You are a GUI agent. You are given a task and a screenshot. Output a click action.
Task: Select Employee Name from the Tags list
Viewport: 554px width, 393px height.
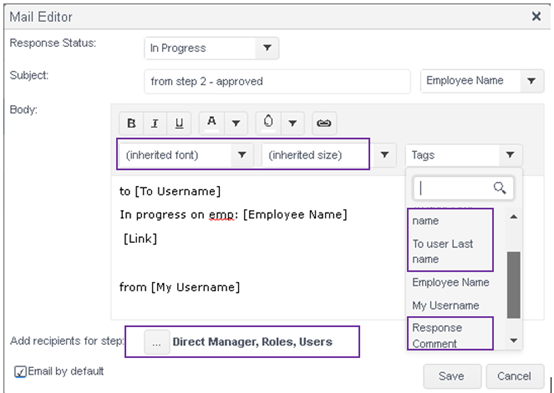(x=450, y=282)
